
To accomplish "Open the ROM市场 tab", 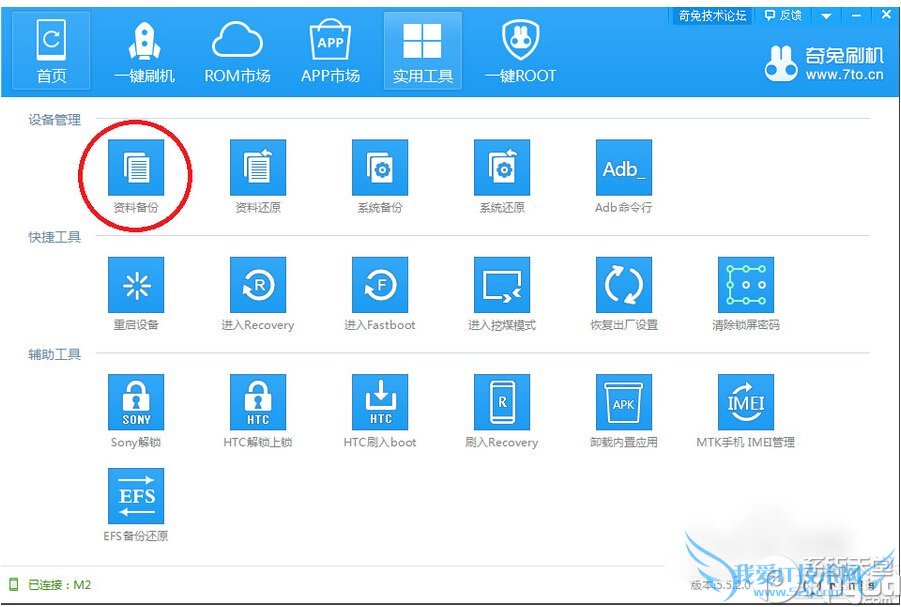I will (x=237, y=51).
